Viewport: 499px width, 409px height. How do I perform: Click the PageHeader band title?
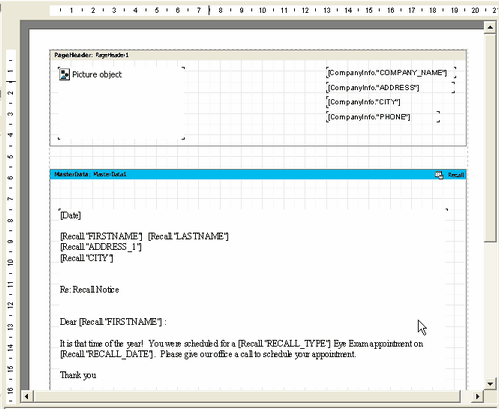pos(91,55)
